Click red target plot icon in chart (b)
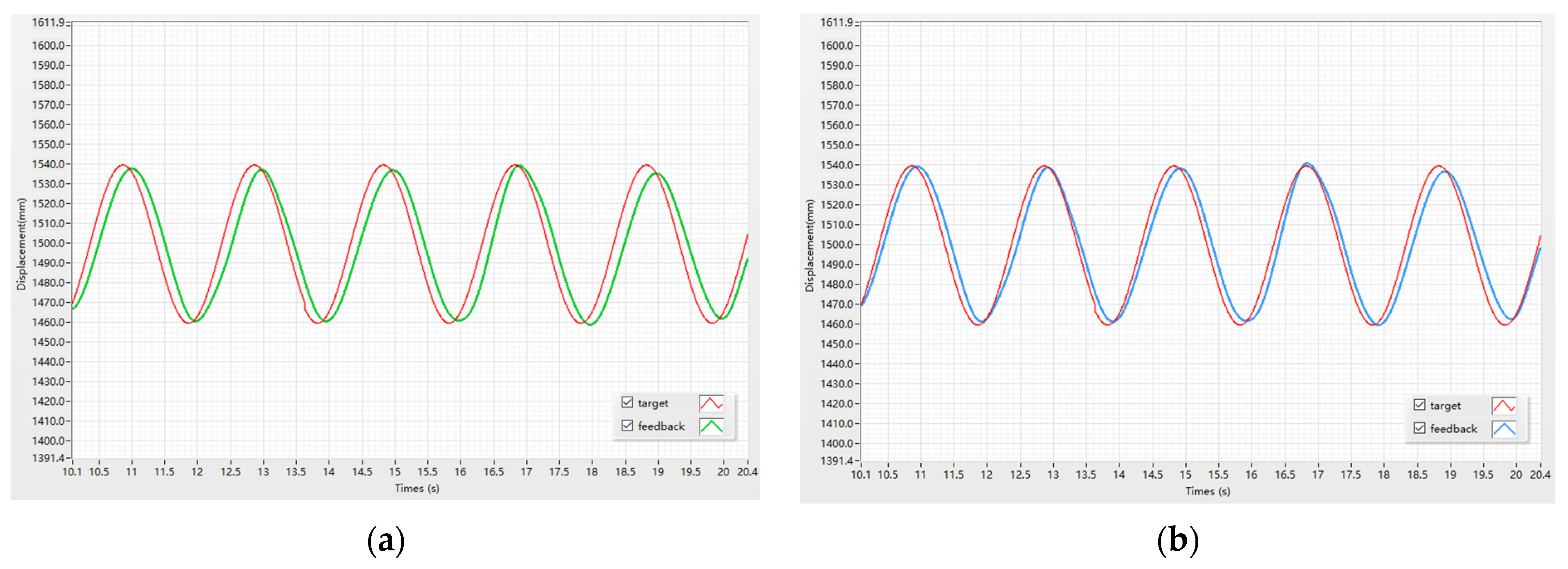 1503,405
